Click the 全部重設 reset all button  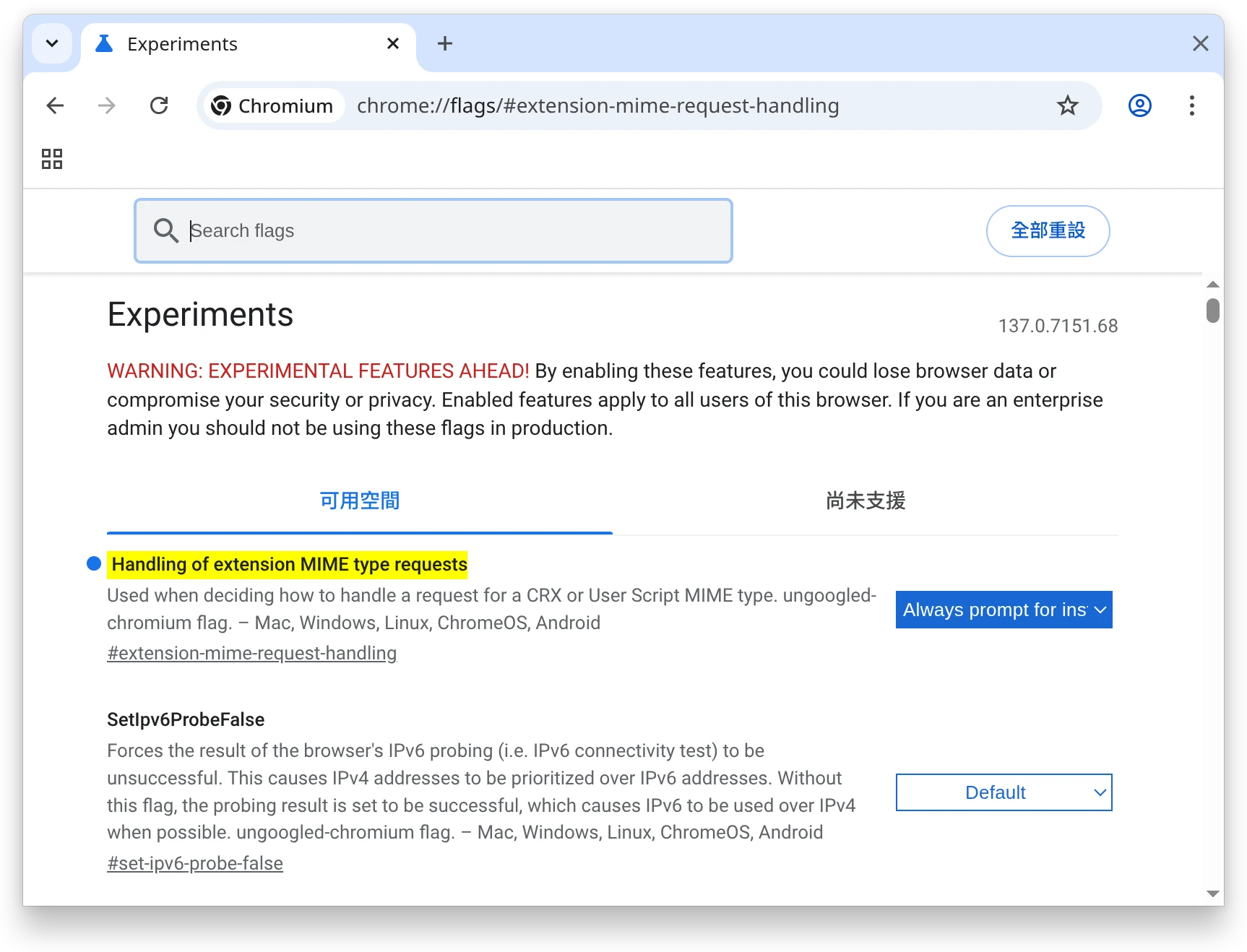tap(1047, 231)
